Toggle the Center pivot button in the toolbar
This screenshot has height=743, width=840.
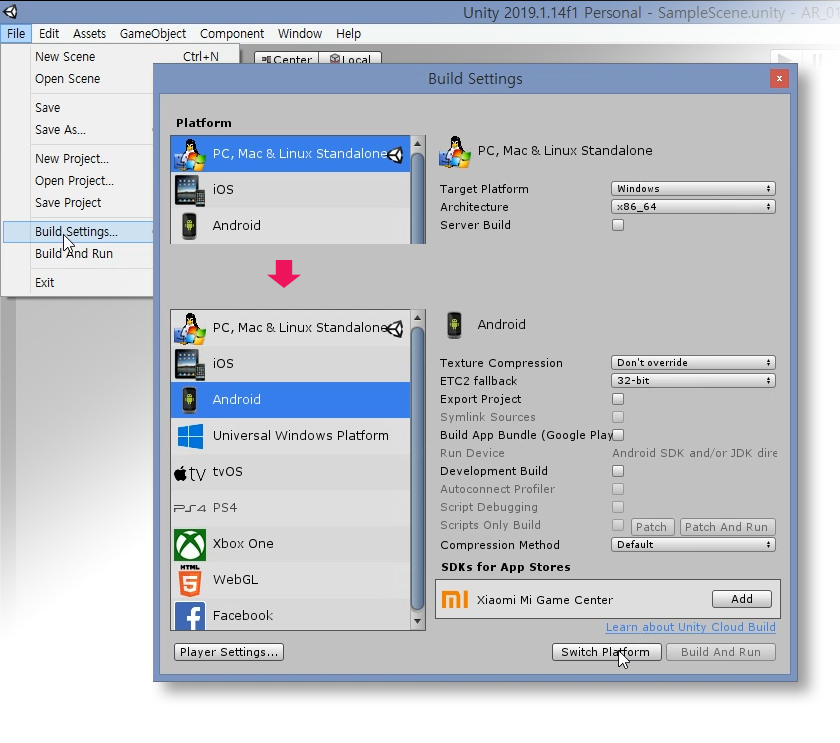pyautogui.click(x=287, y=58)
